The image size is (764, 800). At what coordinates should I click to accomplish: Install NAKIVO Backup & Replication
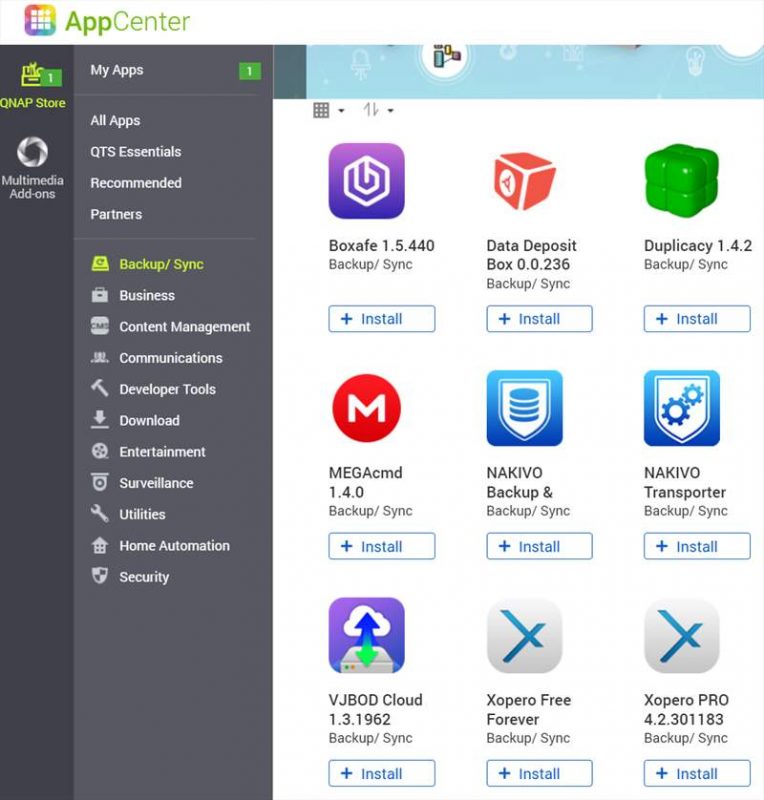pos(539,546)
